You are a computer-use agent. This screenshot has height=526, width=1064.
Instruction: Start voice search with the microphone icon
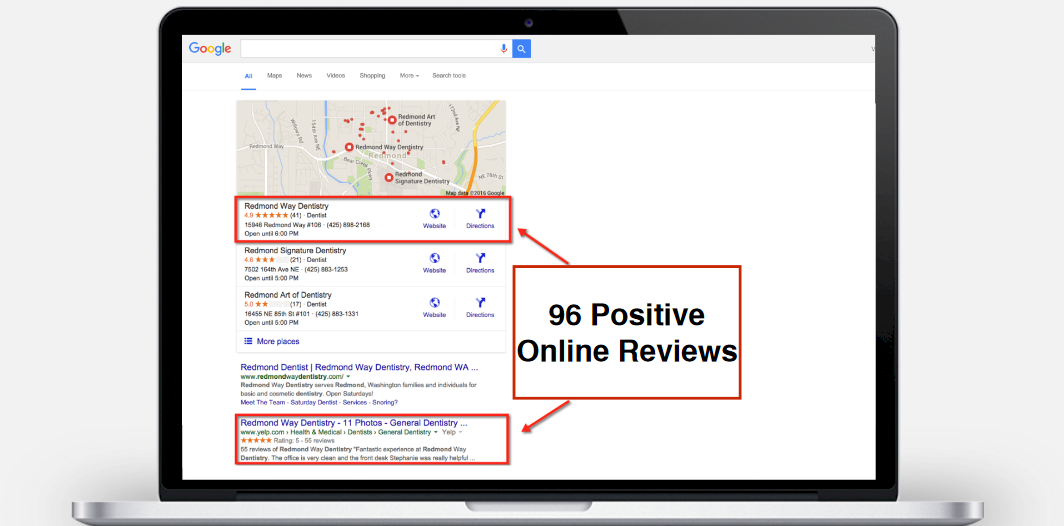point(504,49)
